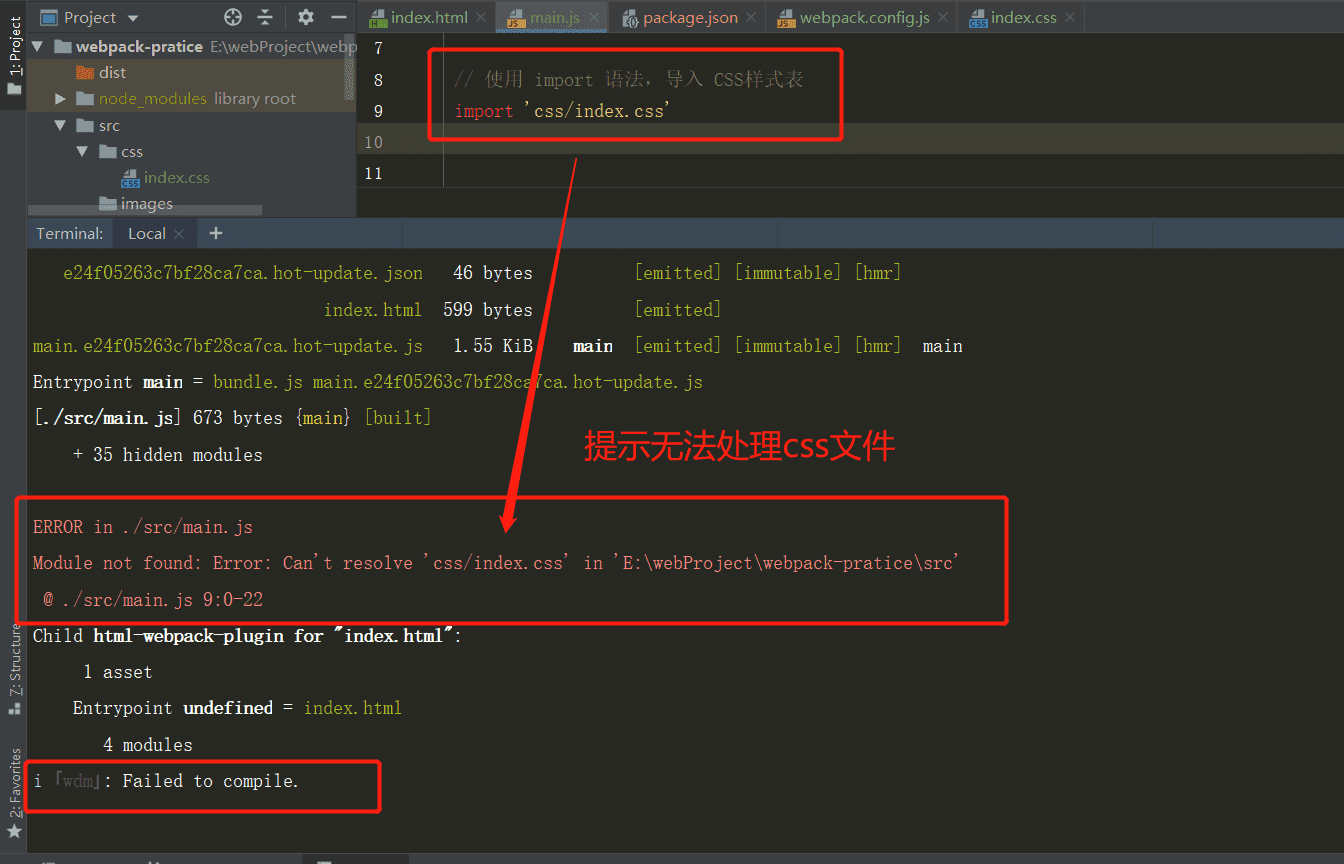Click the hot-update.json filename in terminal
Screen dimensions: 1344x864
click(x=243, y=273)
